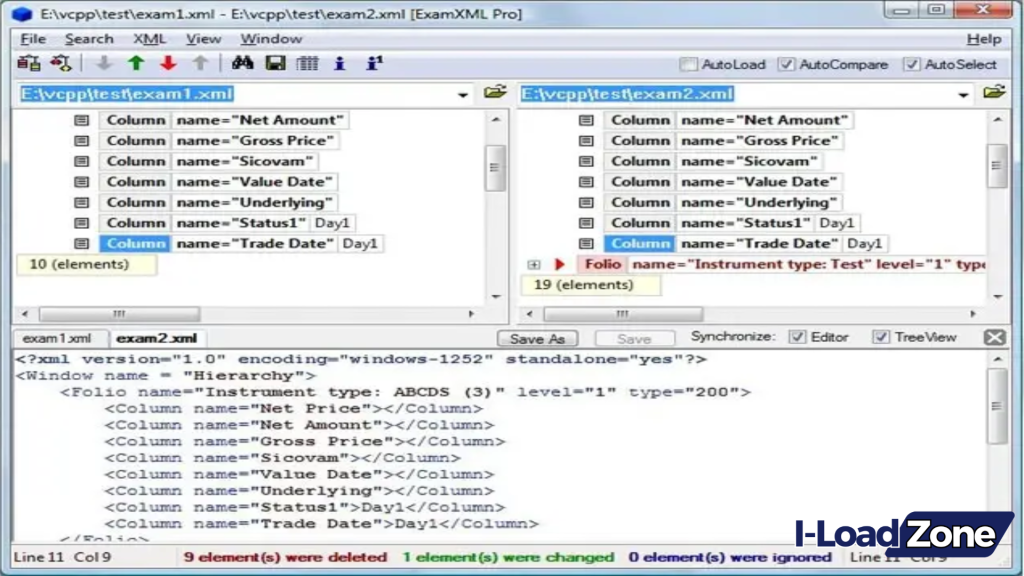
Task: Open the exam1.xml file path dropdown
Action: click(462, 93)
